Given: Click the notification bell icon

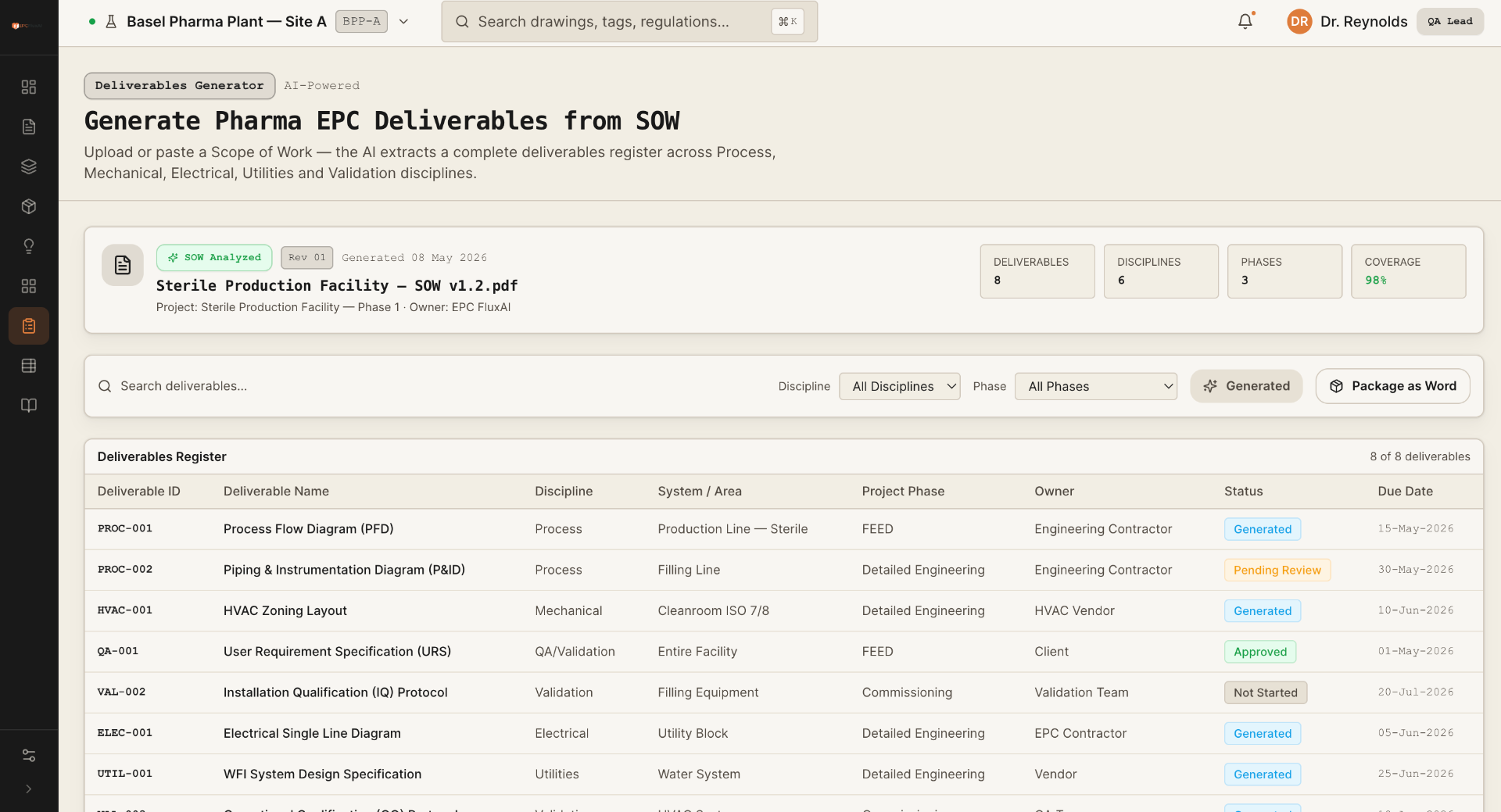Looking at the screenshot, I should click(1245, 21).
